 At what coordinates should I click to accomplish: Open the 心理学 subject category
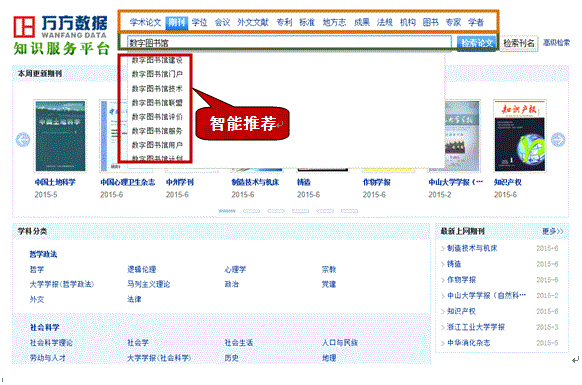click(235, 270)
